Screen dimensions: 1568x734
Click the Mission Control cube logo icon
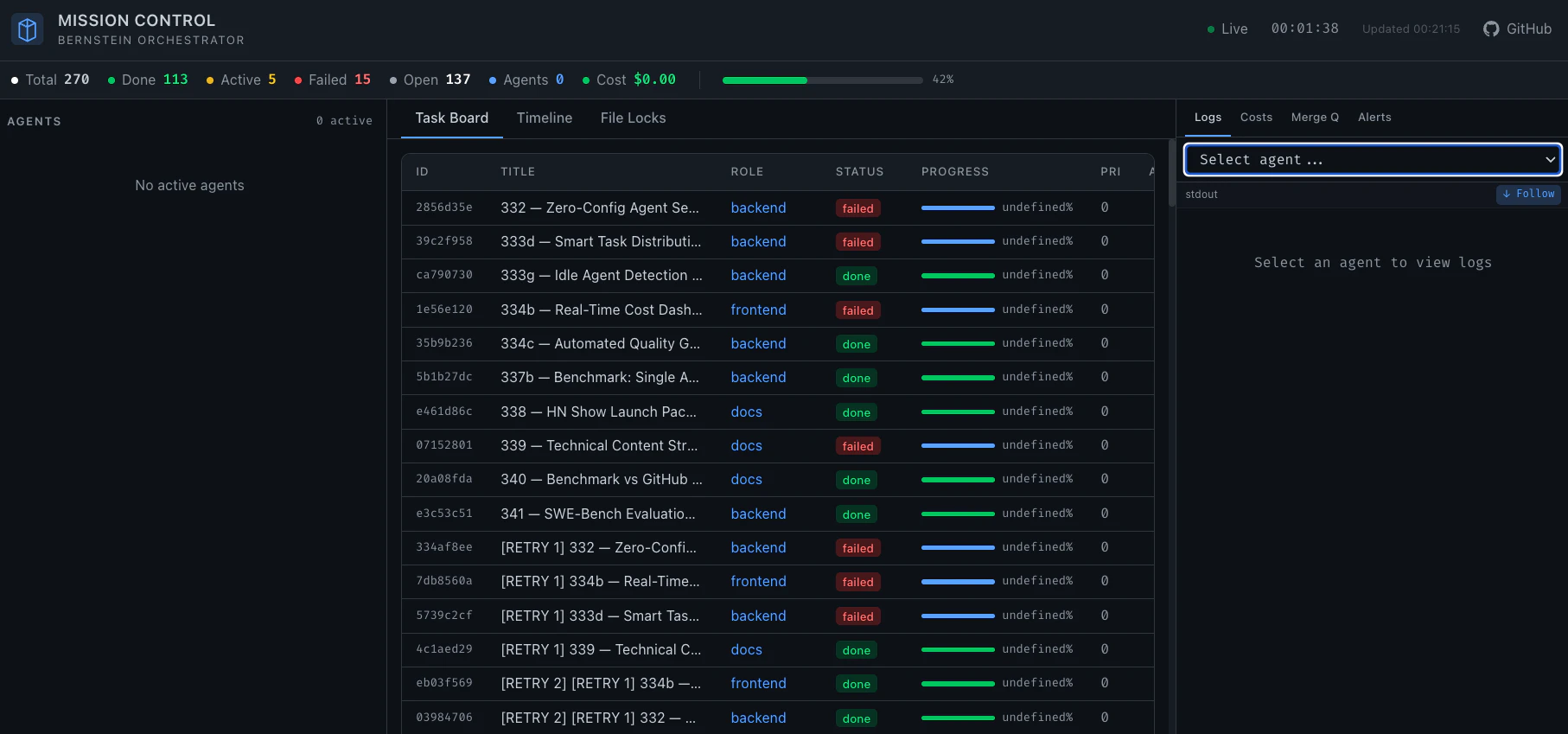(28, 29)
